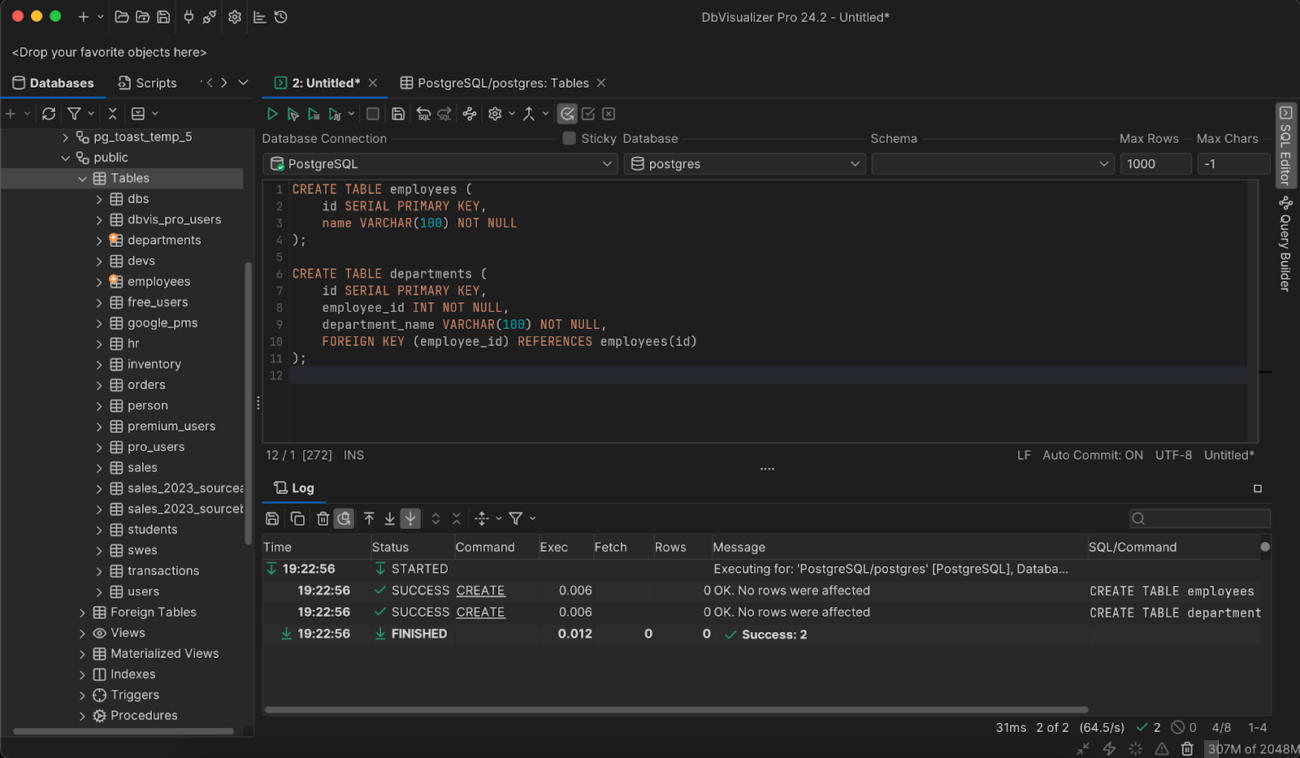
Task: Clear the log with trash icon
Action: pos(322,518)
